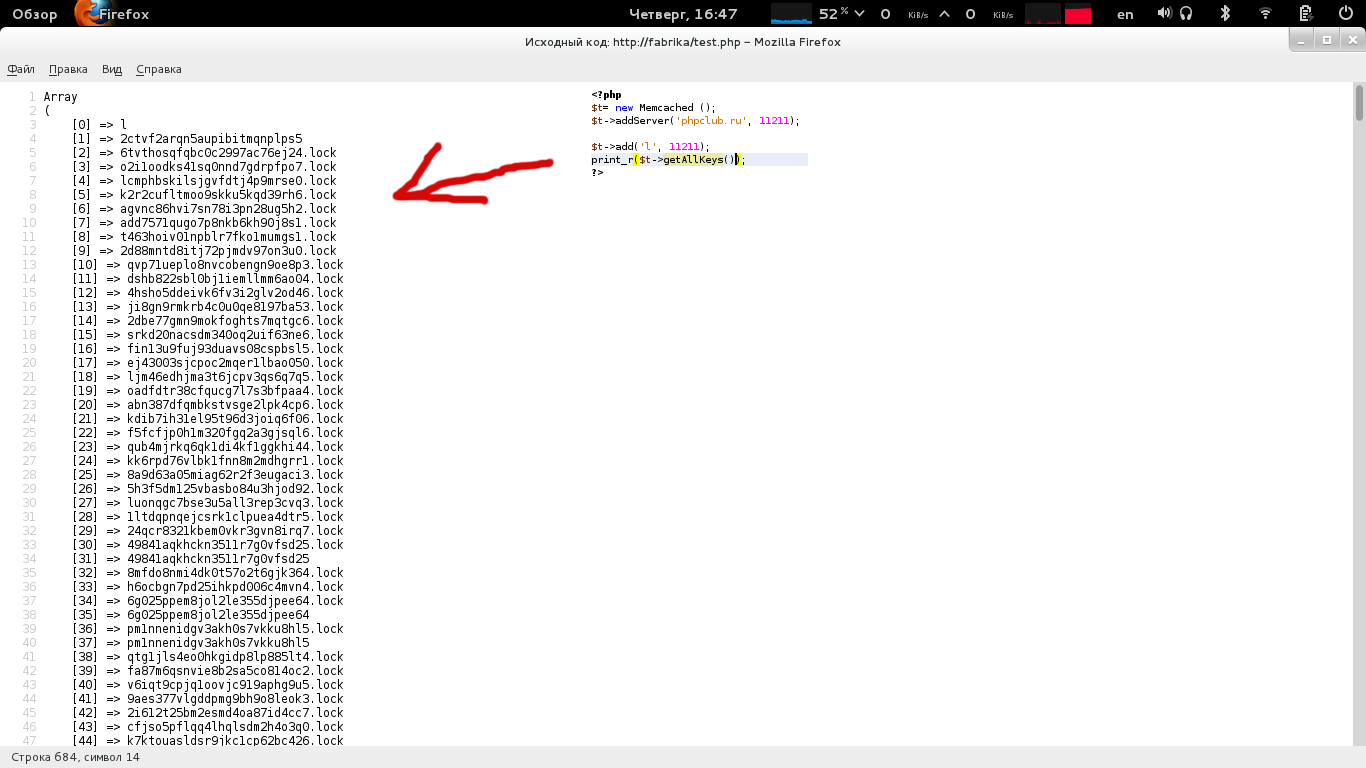Click the word 'Array' on line 1

click(x=61, y=97)
